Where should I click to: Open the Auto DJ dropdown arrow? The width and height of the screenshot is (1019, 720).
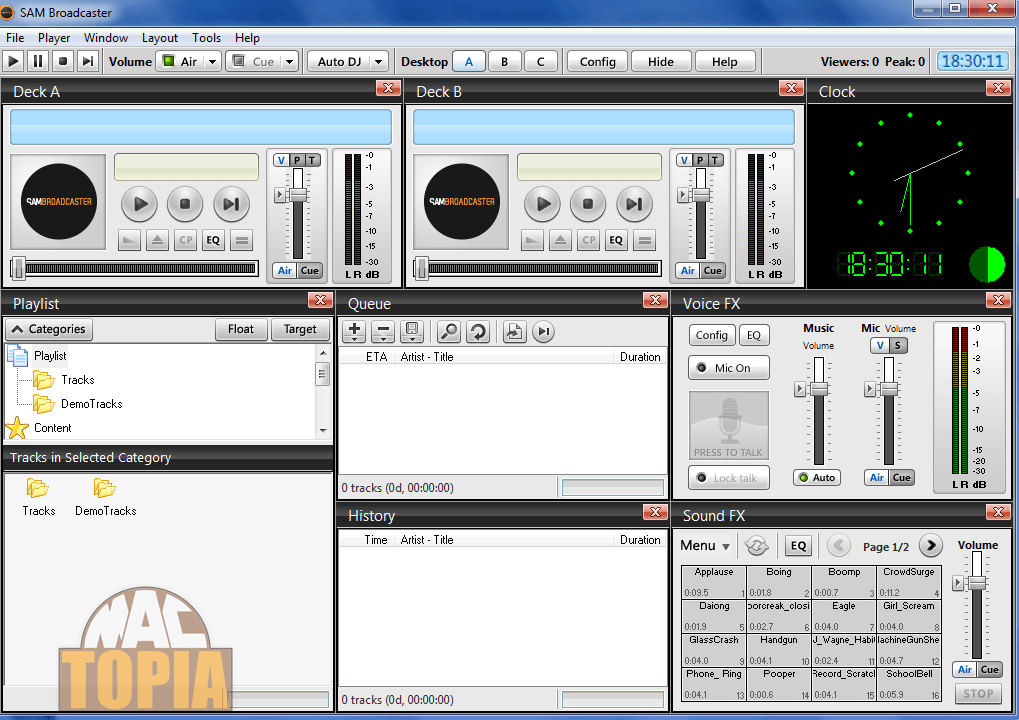coord(378,62)
